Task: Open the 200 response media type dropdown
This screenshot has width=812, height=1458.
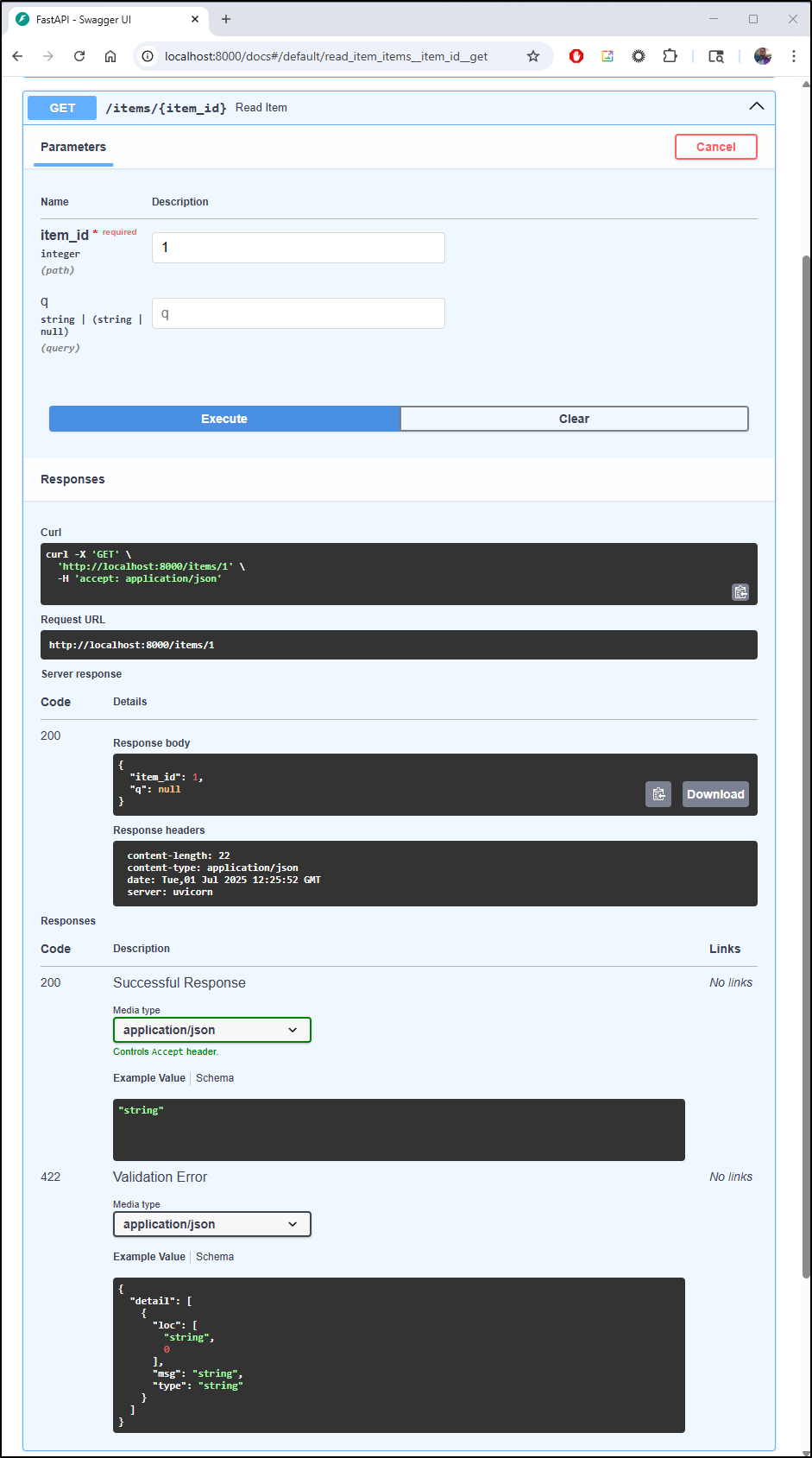Action: 211,1030
